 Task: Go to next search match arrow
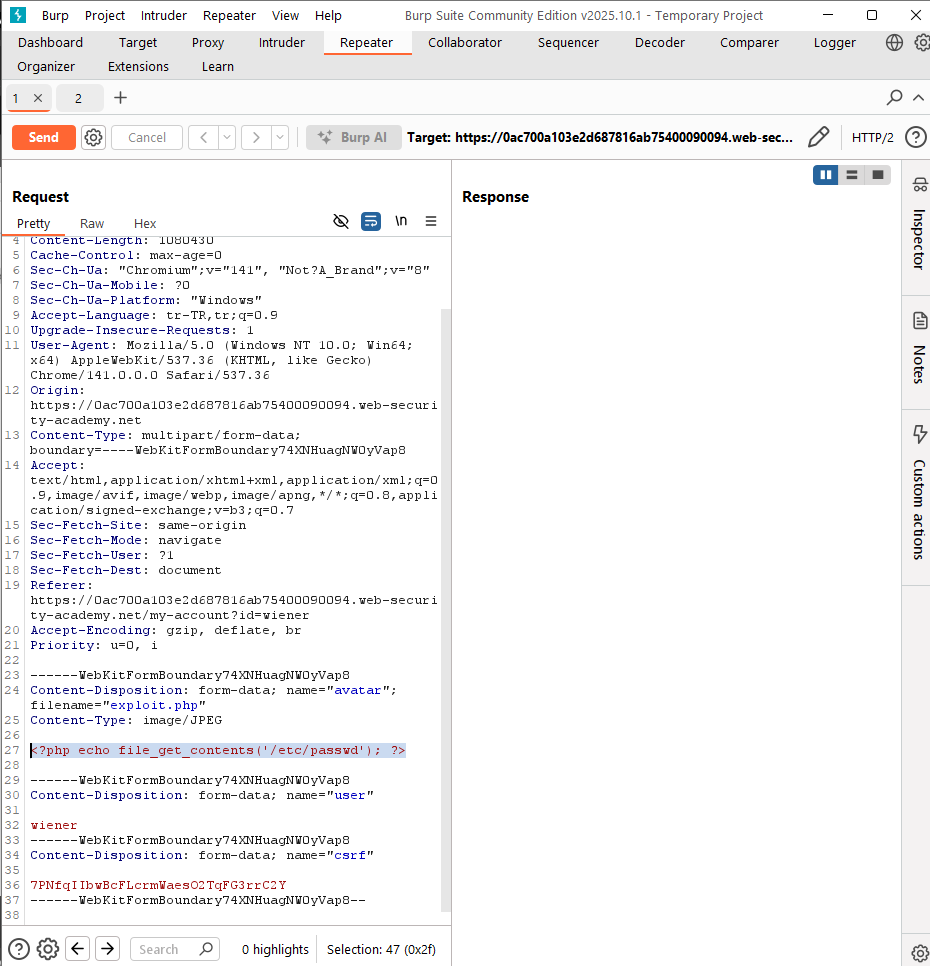107,949
